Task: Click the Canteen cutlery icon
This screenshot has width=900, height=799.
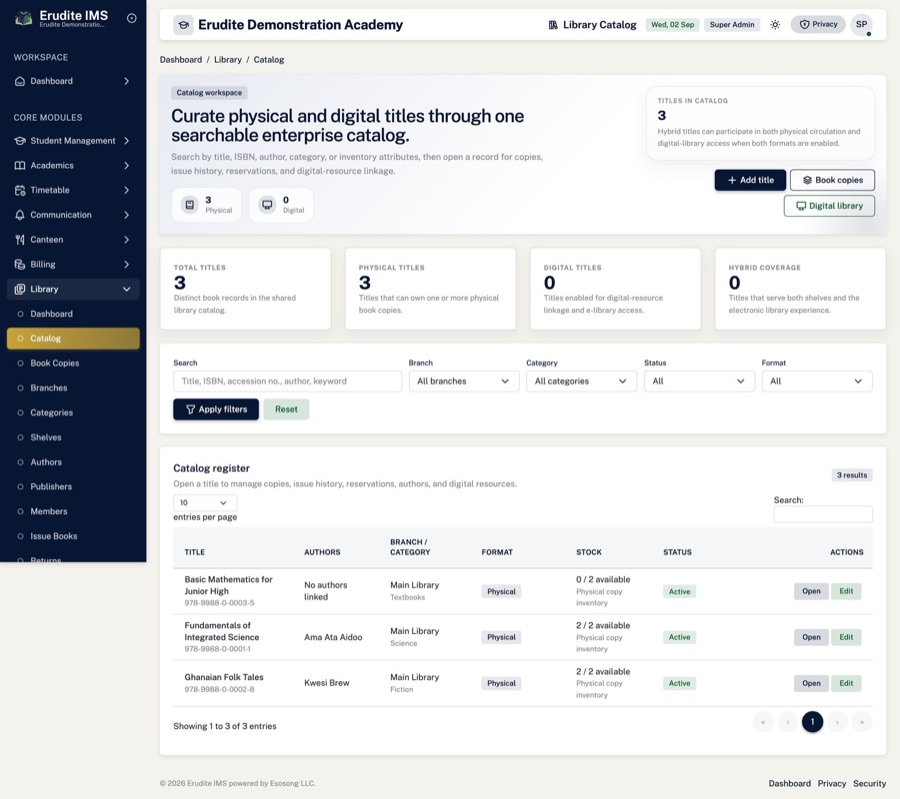Action: point(20,239)
